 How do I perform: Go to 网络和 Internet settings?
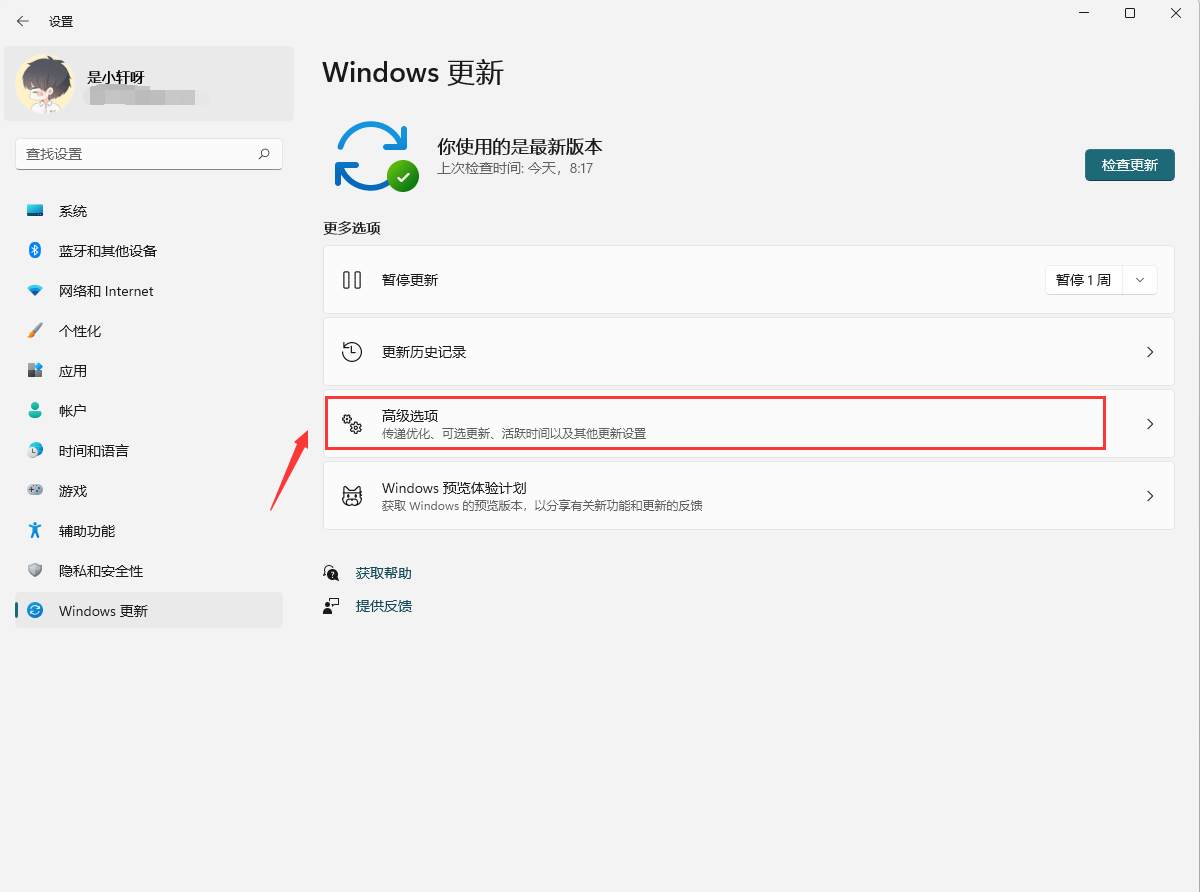coord(106,291)
